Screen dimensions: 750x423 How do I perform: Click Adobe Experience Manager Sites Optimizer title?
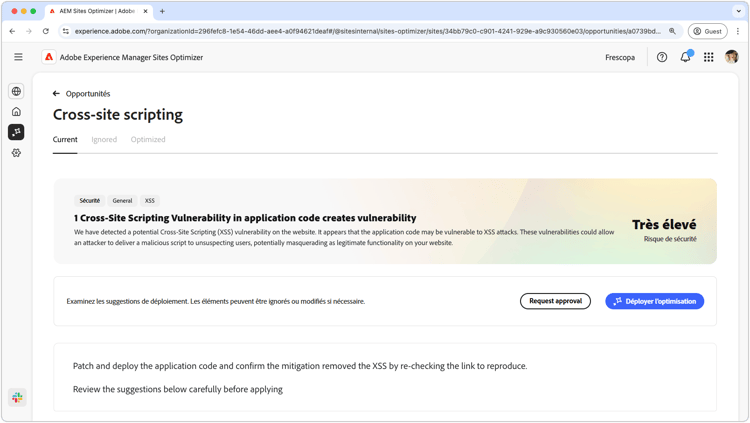131,57
